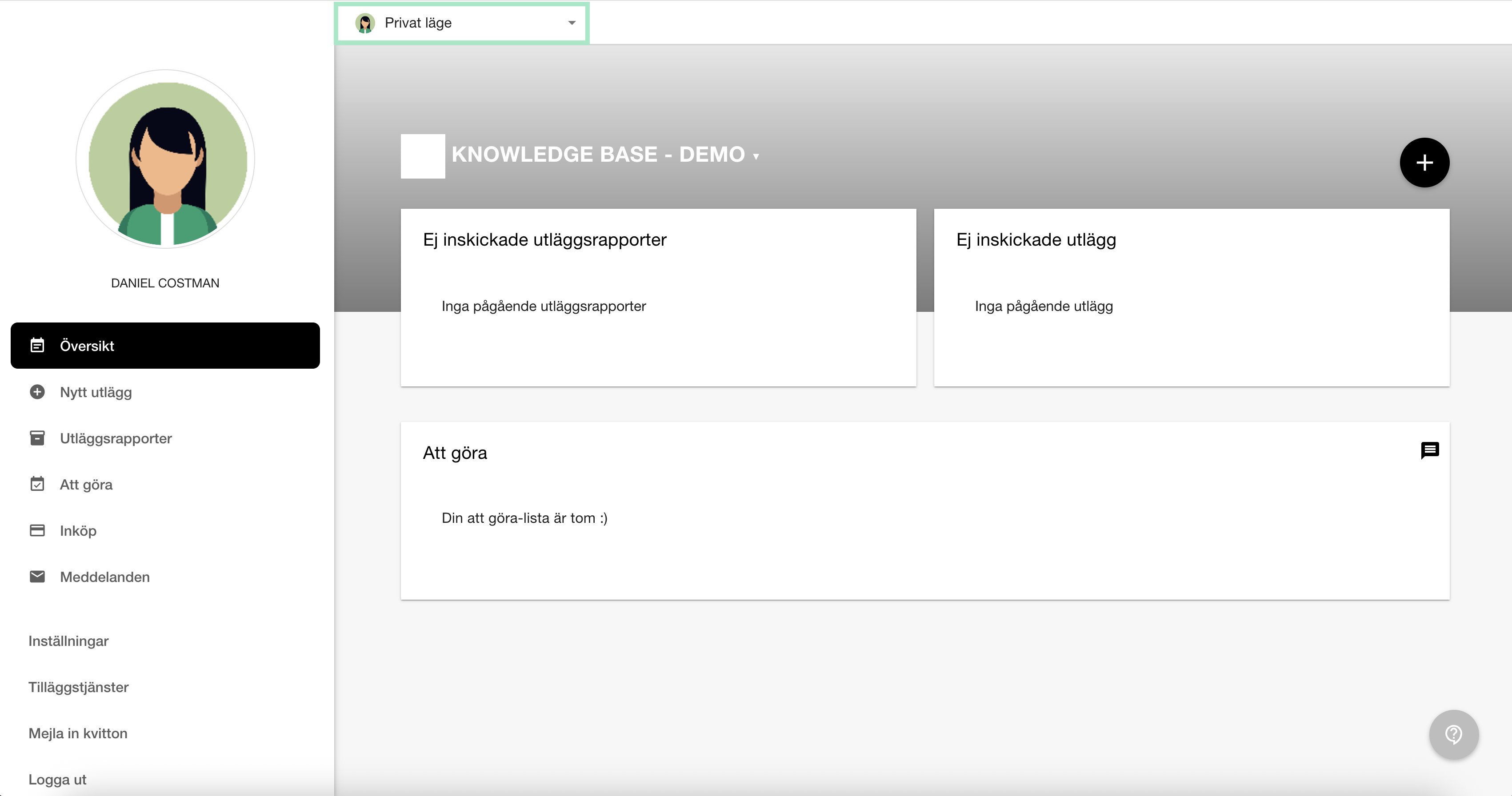Viewport: 1512px width, 796px height.
Task: Open the help question mark bubble
Action: pyautogui.click(x=1454, y=734)
